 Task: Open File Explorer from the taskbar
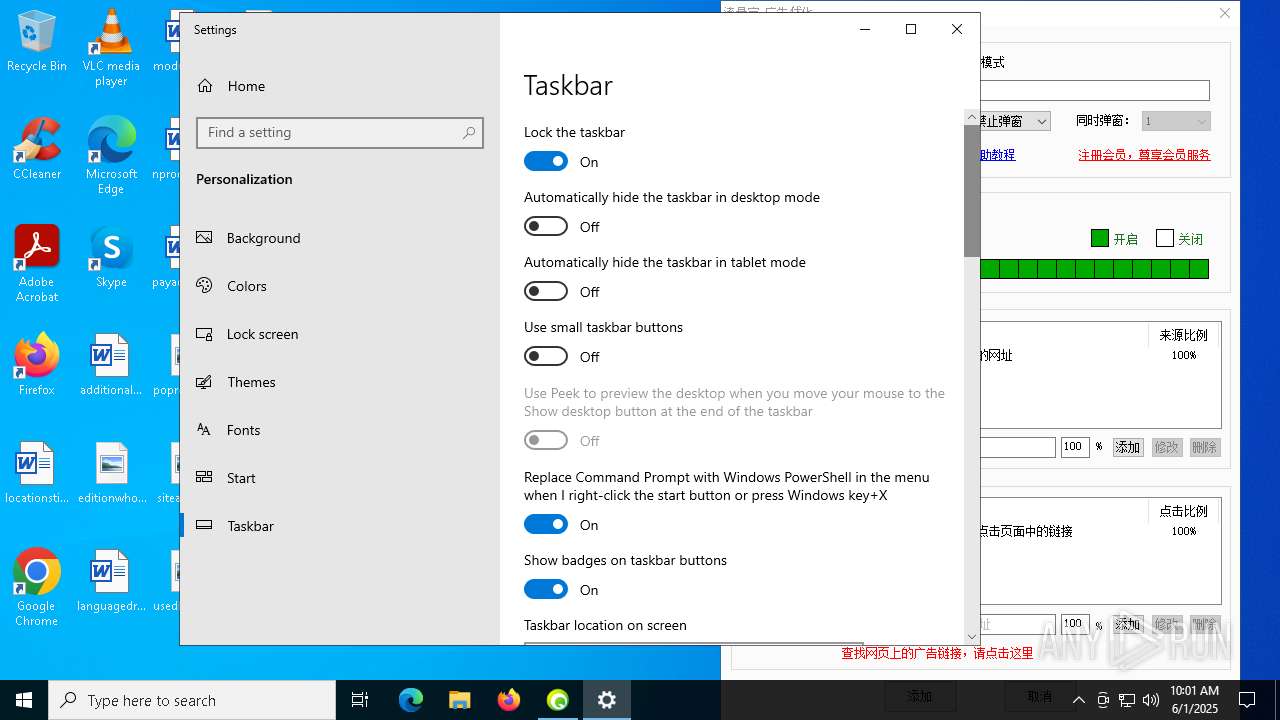coord(459,700)
